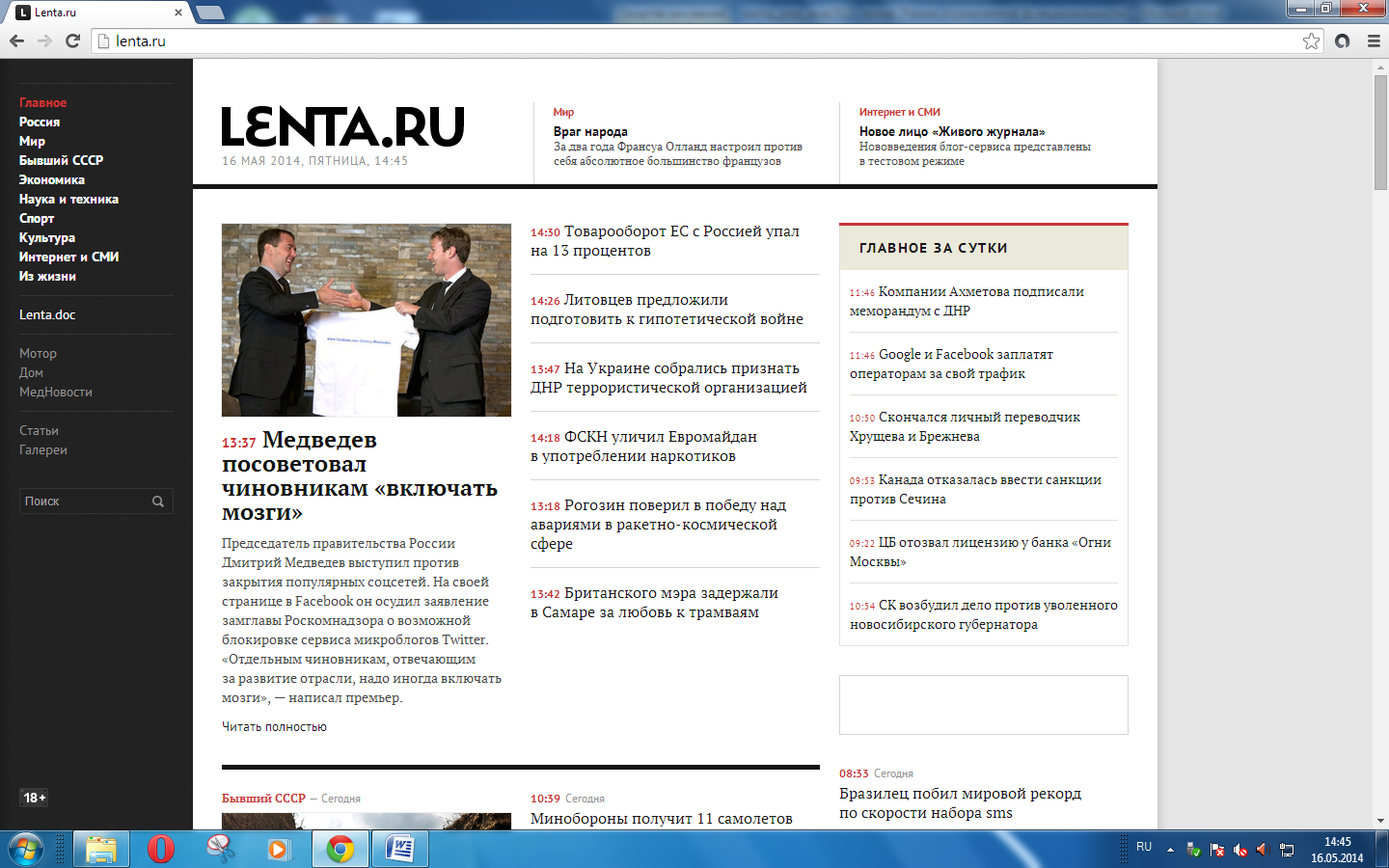
Task: Click the extension icon beside the bookmark star
Action: pyautogui.click(x=1342, y=41)
